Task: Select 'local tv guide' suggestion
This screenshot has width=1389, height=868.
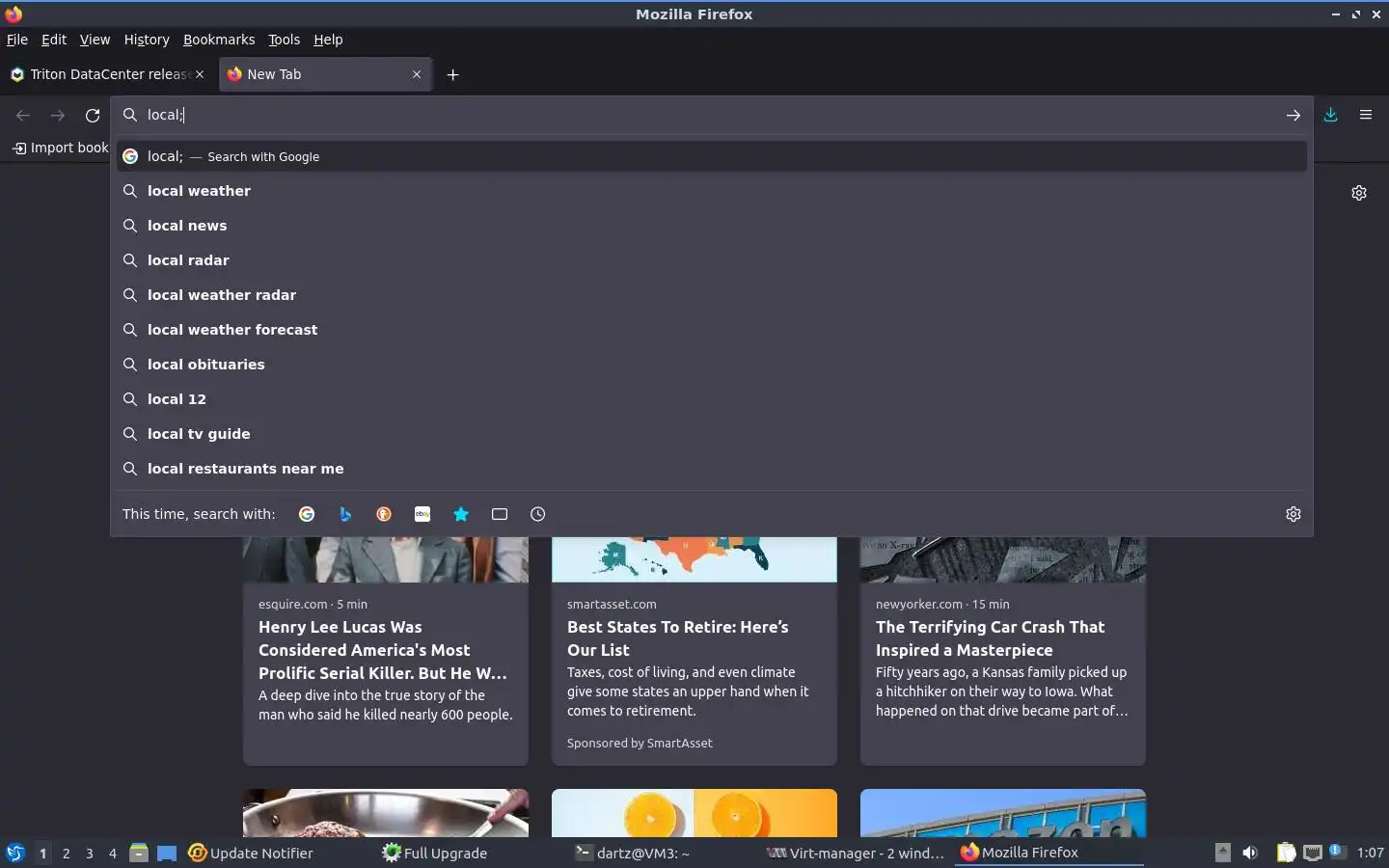Action: 712,434
